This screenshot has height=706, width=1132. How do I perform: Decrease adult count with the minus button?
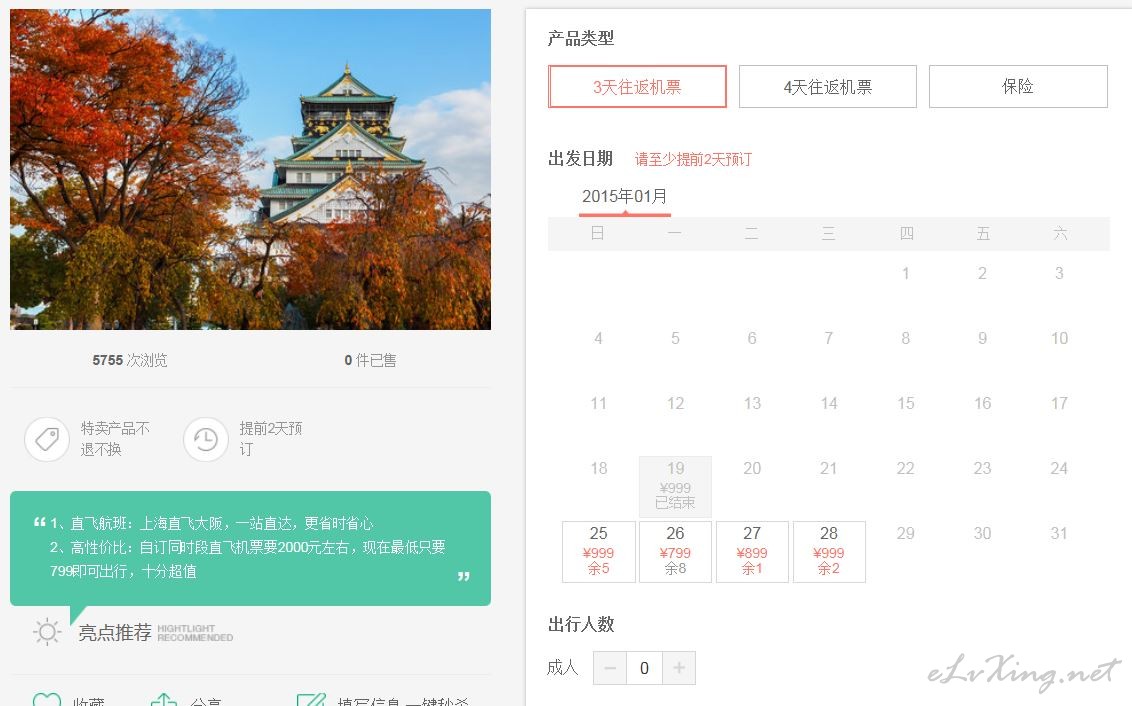[610, 668]
